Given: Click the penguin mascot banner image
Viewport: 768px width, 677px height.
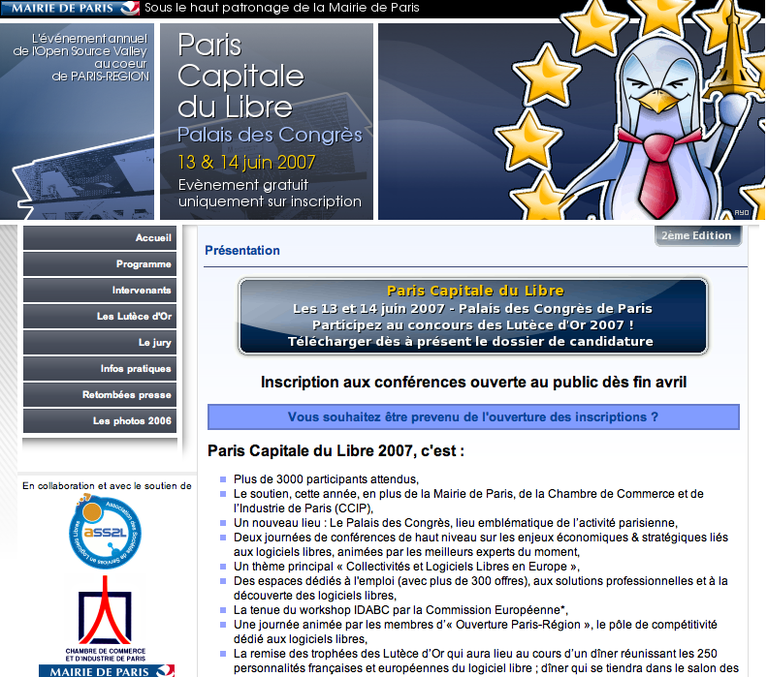Looking at the screenshot, I should coord(571,121).
